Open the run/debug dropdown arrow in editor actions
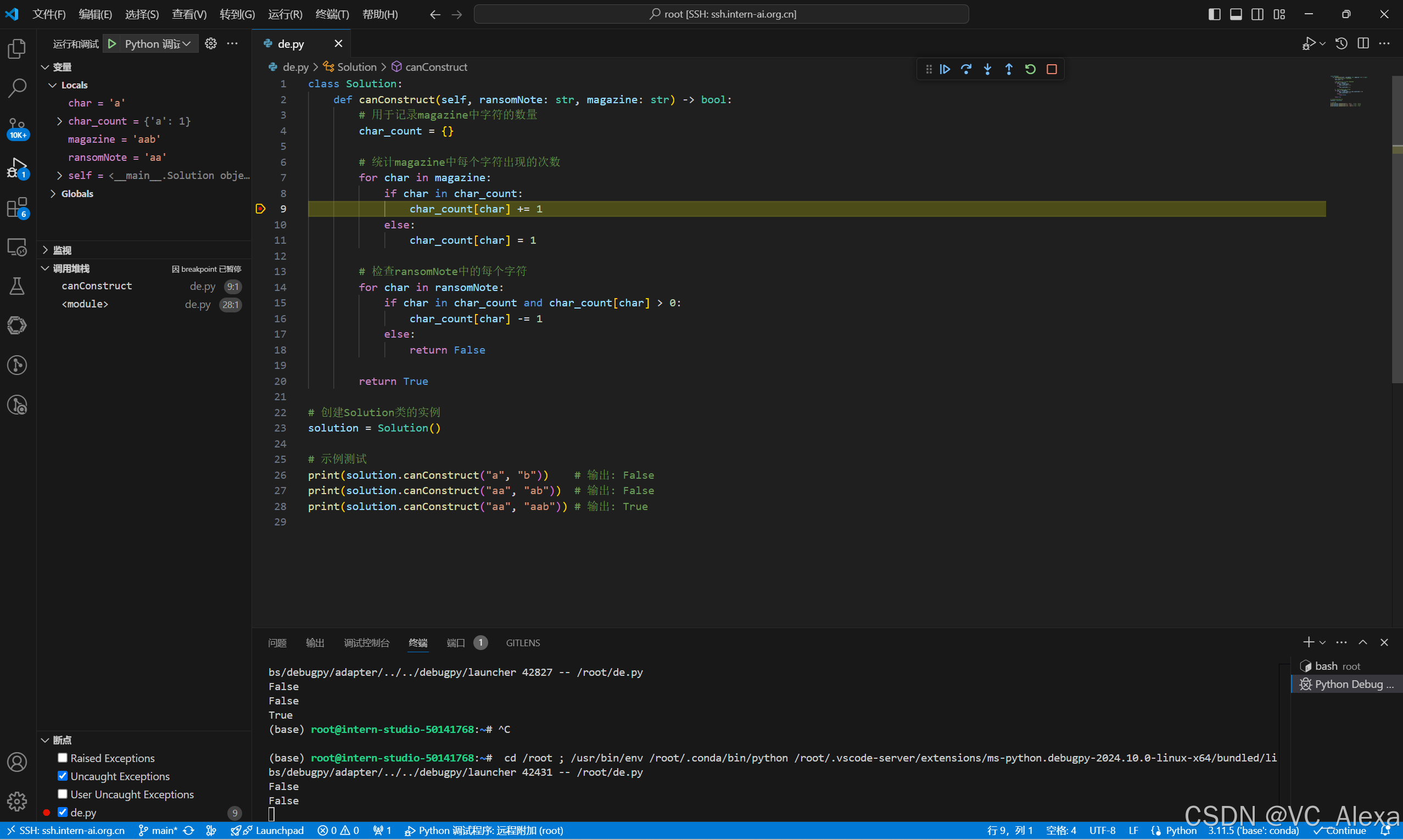1403x840 pixels. 1323,43
